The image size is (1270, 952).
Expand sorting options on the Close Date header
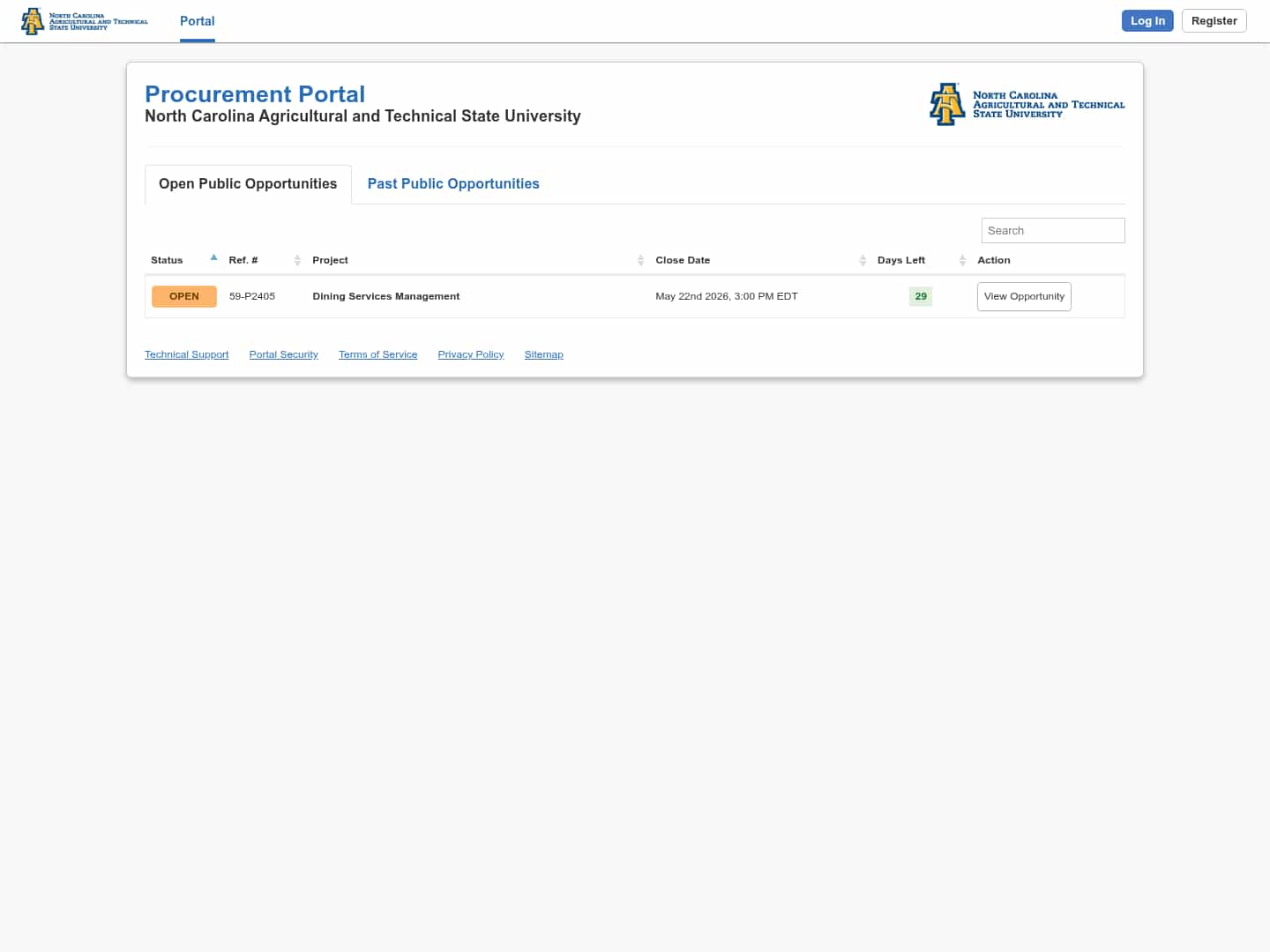coord(863,260)
